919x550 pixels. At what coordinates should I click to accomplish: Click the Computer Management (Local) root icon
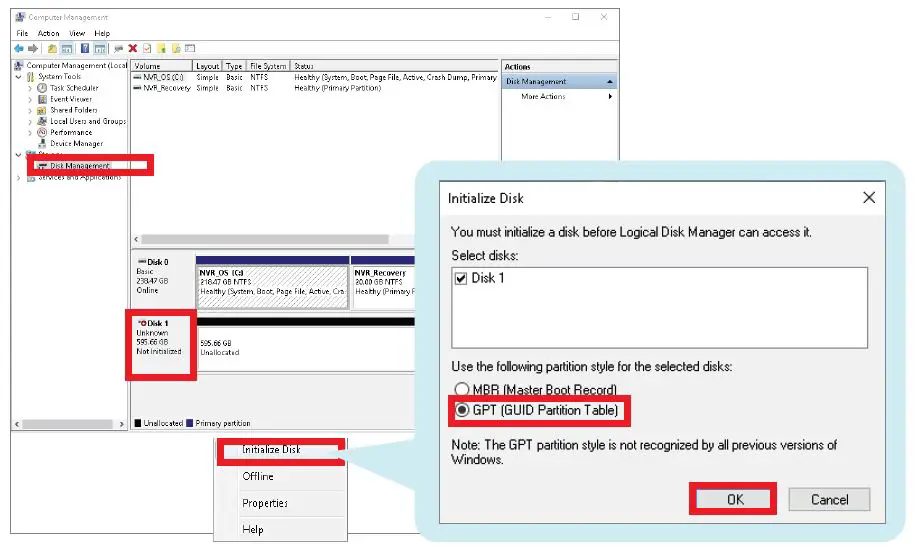click(x=19, y=66)
